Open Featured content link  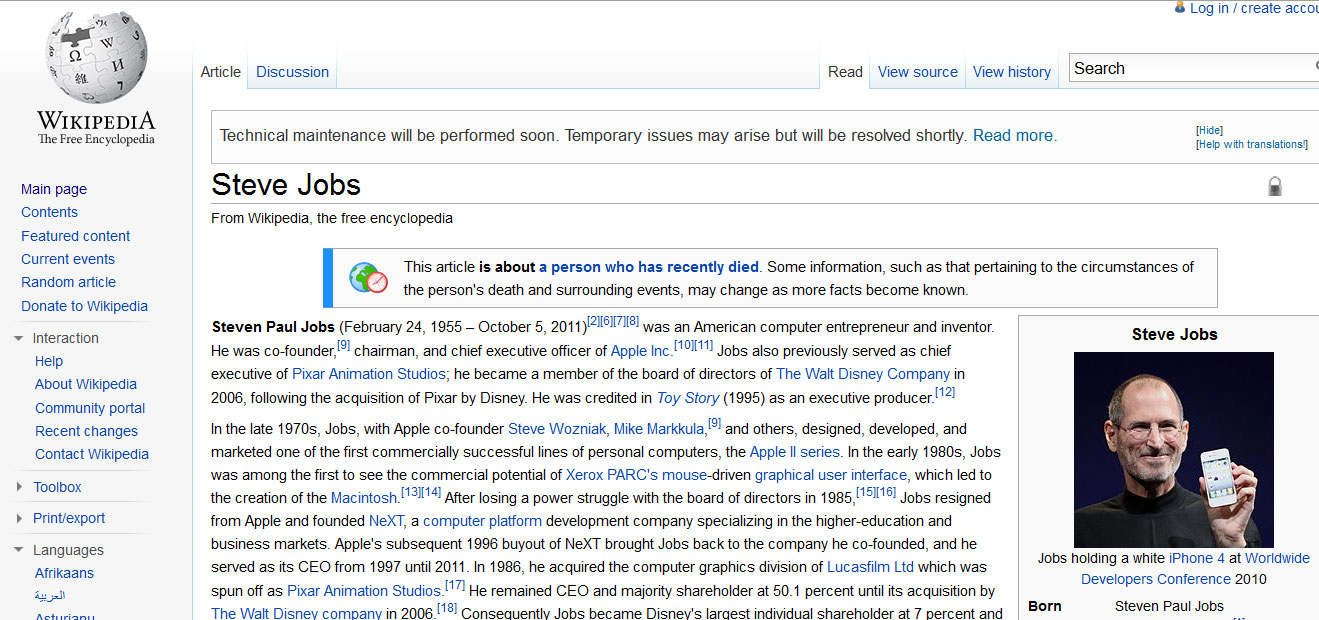76,236
